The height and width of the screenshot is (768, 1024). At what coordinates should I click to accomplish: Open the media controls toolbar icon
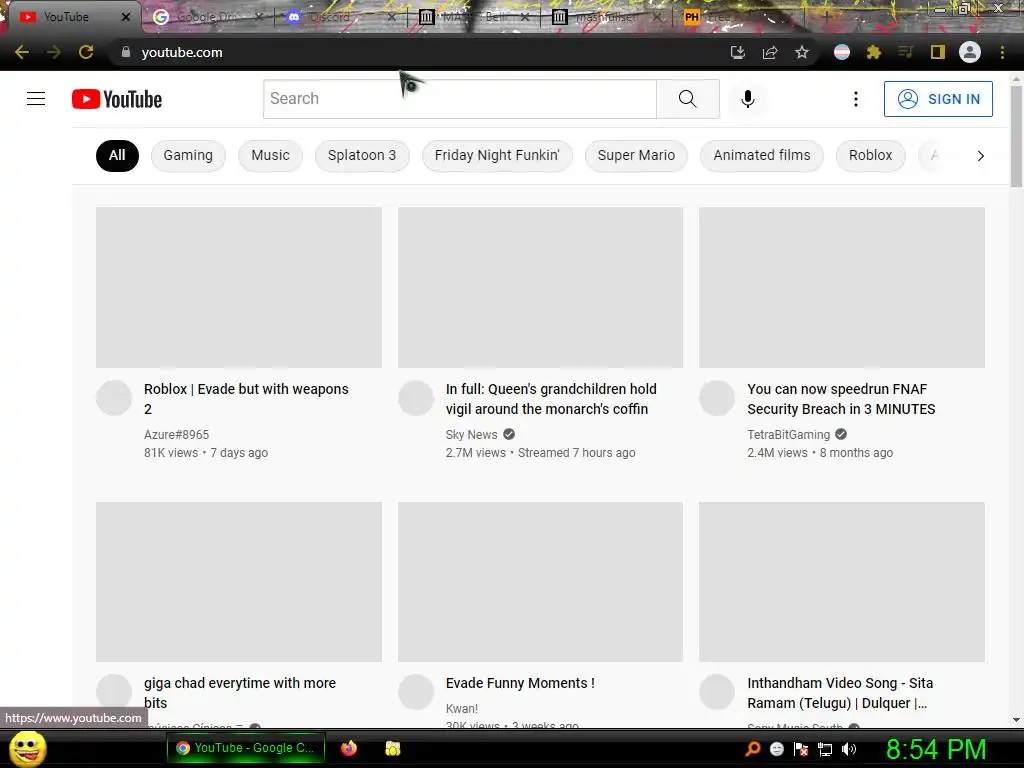tap(905, 52)
